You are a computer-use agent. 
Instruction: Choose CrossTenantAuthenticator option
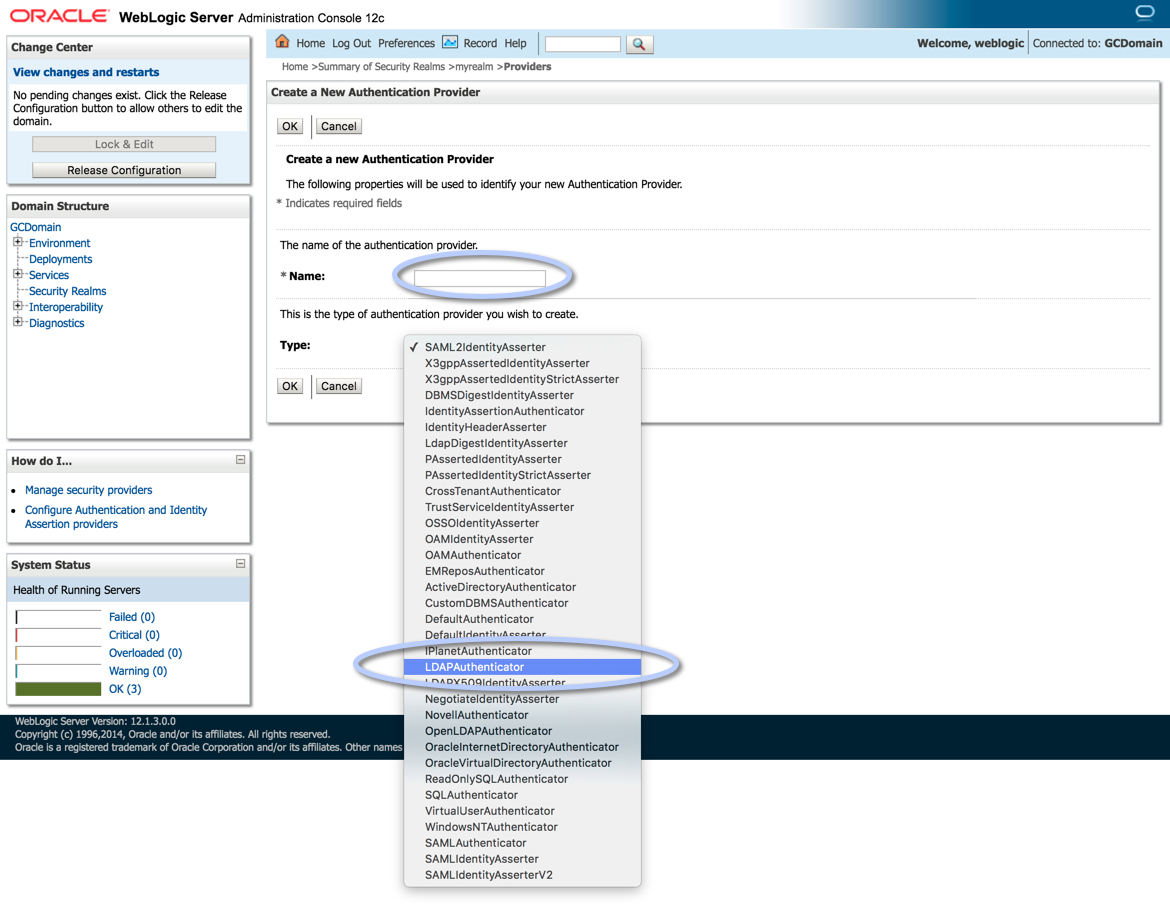(522, 492)
